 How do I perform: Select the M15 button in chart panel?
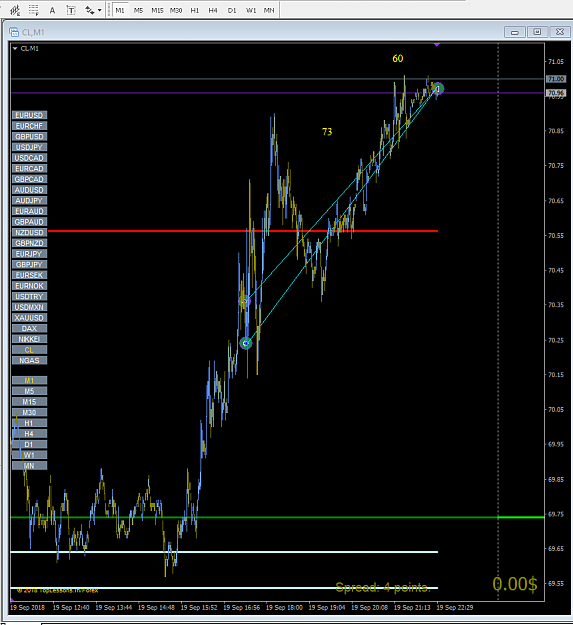click(29, 402)
